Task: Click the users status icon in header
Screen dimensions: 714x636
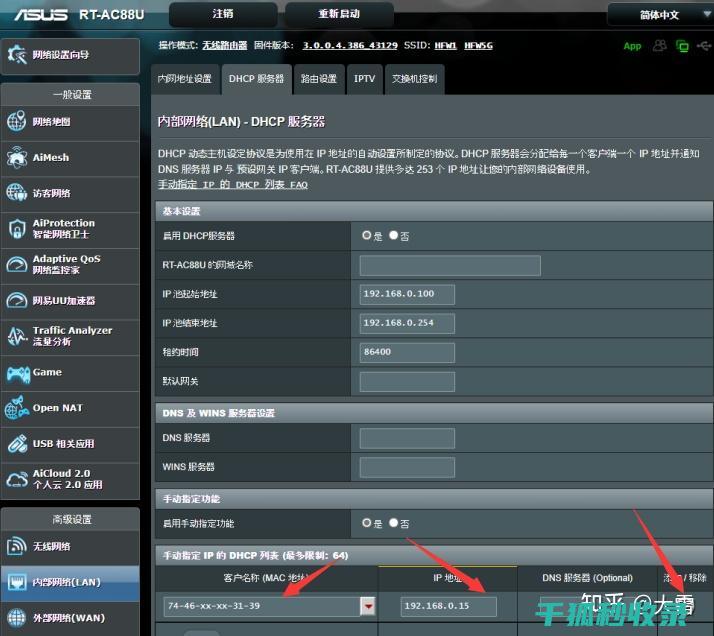Action: coord(659,46)
